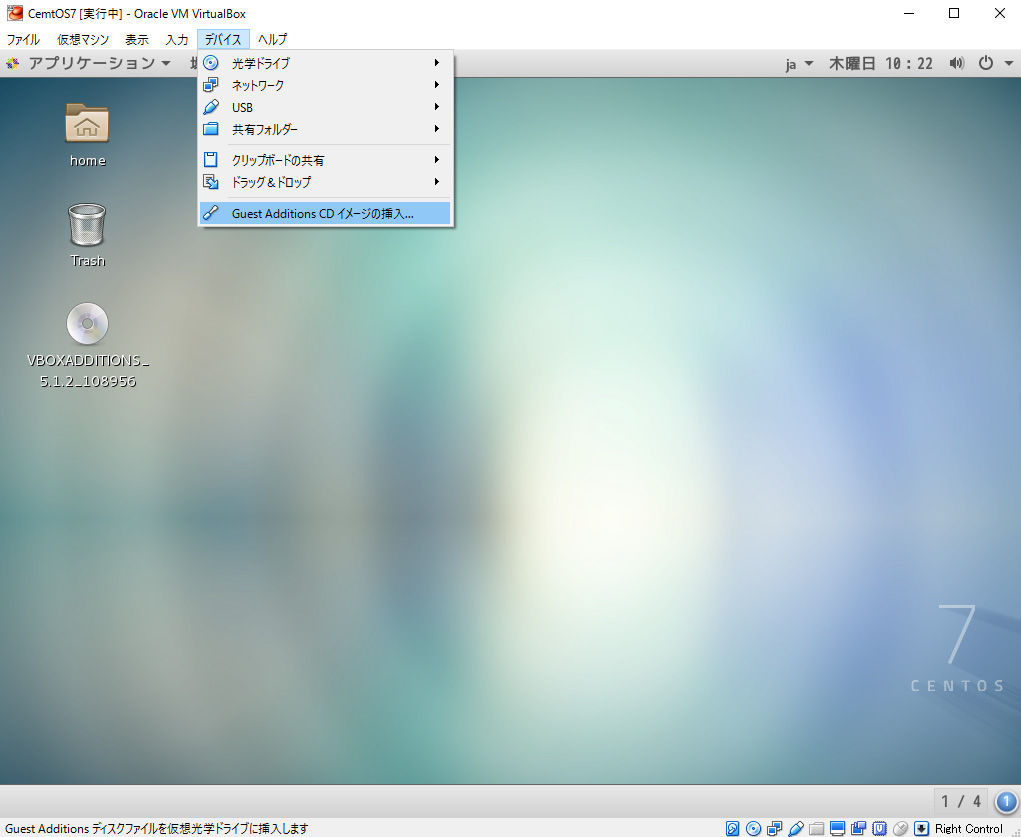
Task: Click the workspace switcher 1 / 4
Action: [x=961, y=801]
